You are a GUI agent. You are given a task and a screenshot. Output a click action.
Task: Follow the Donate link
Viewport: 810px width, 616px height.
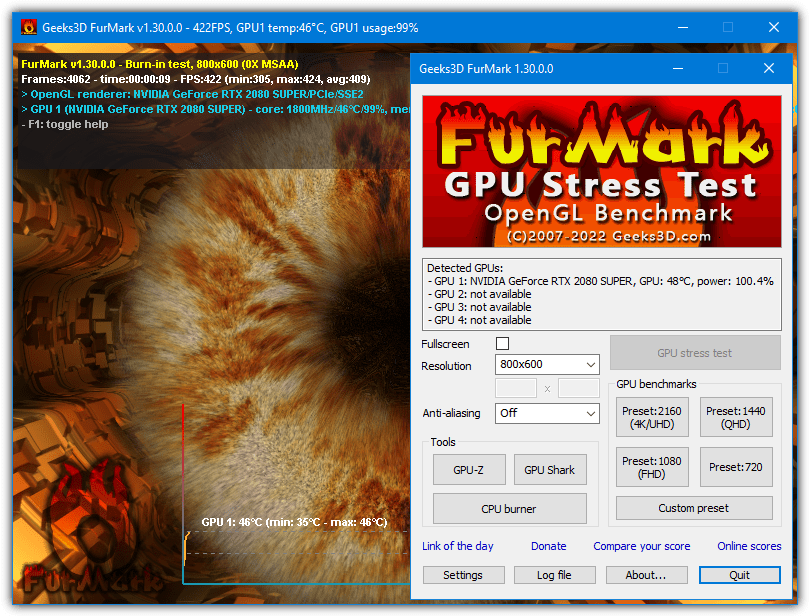tap(549, 546)
